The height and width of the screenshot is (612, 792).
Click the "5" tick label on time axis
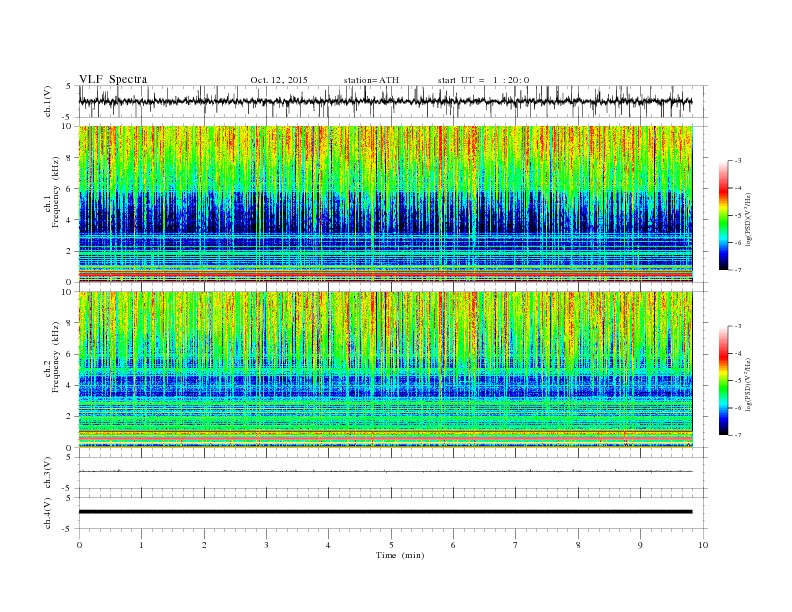point(391,545)
